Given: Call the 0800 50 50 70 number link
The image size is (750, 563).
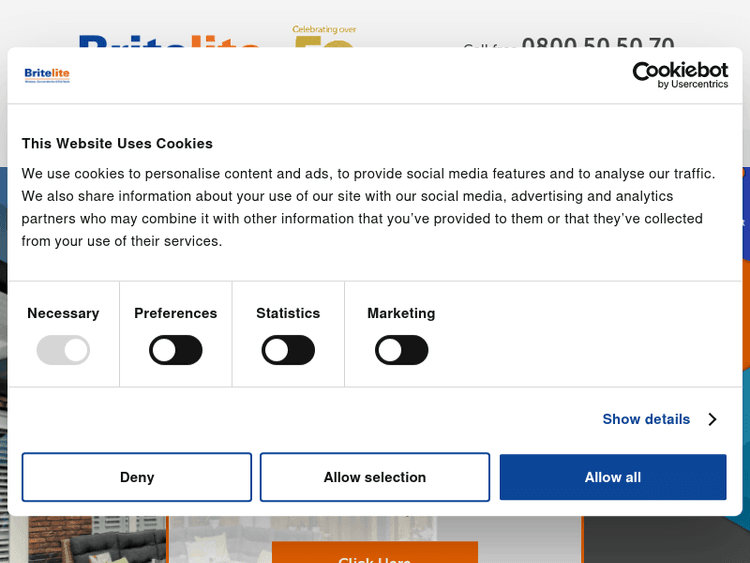Looking at the screenshot, I should (x=598, y=41).
